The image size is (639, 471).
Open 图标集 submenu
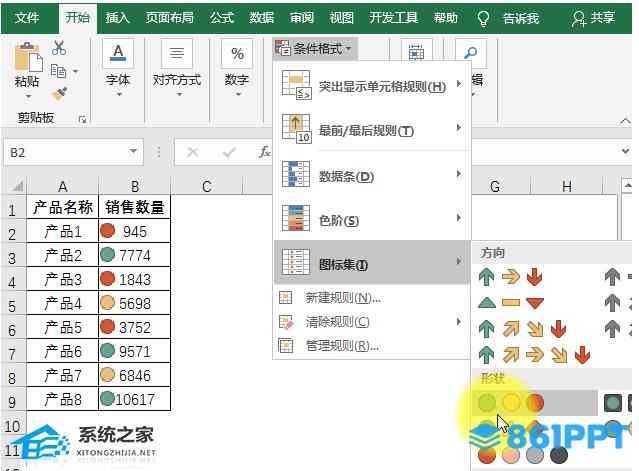[372, 263]
